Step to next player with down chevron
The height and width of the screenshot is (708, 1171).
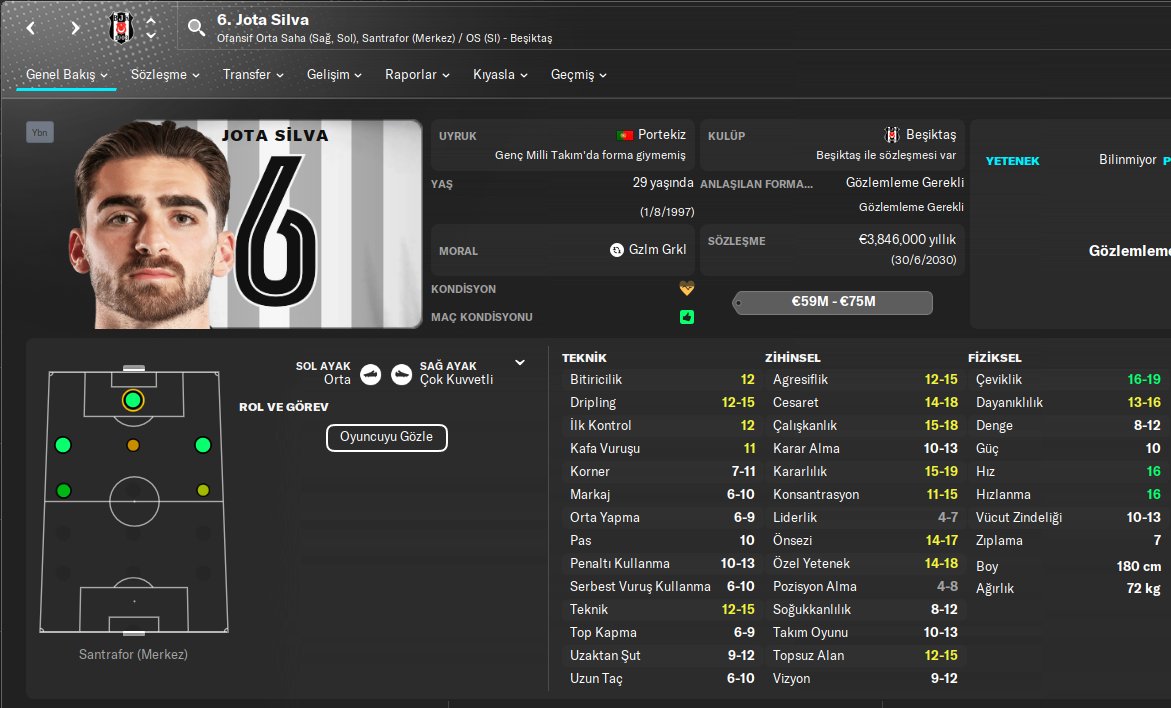151,35
